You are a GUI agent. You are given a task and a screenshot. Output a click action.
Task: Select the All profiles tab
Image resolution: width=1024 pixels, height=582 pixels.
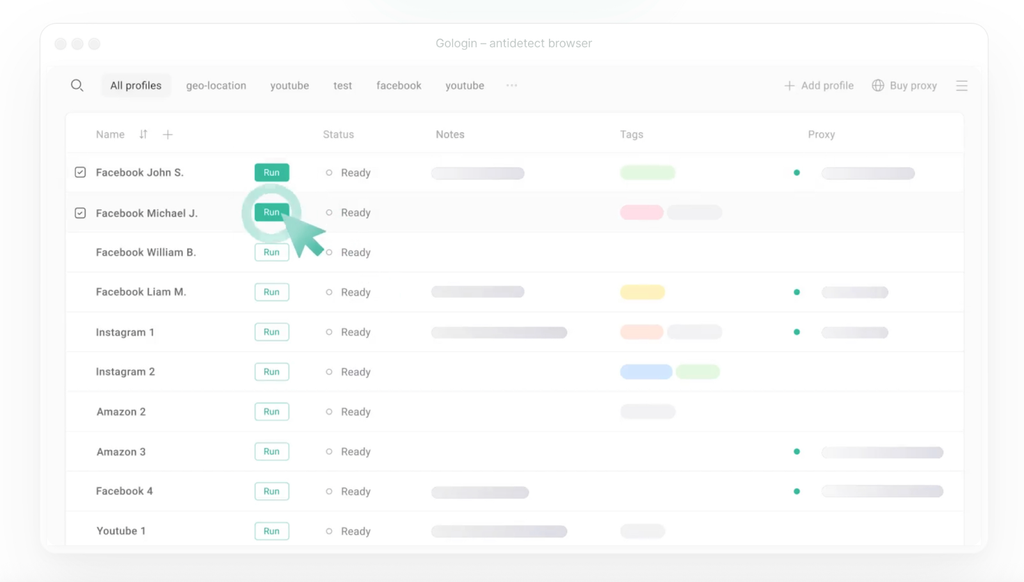(136, 86)
